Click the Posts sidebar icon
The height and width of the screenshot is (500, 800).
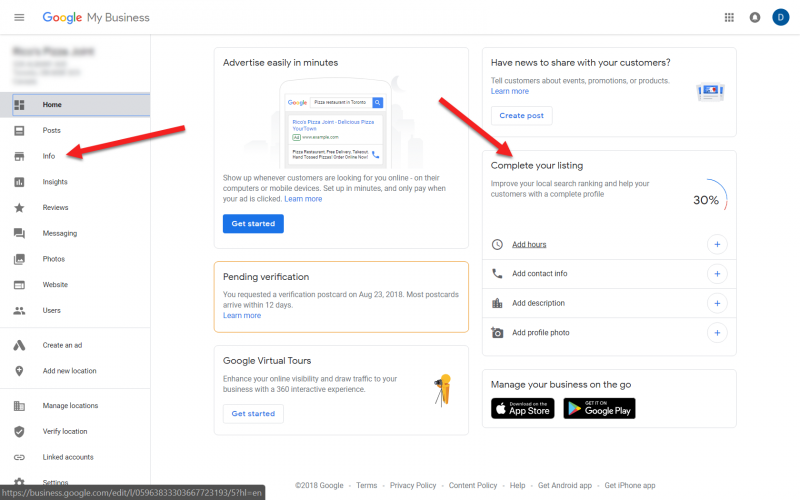pyautogui.click(x=19, y=131)
